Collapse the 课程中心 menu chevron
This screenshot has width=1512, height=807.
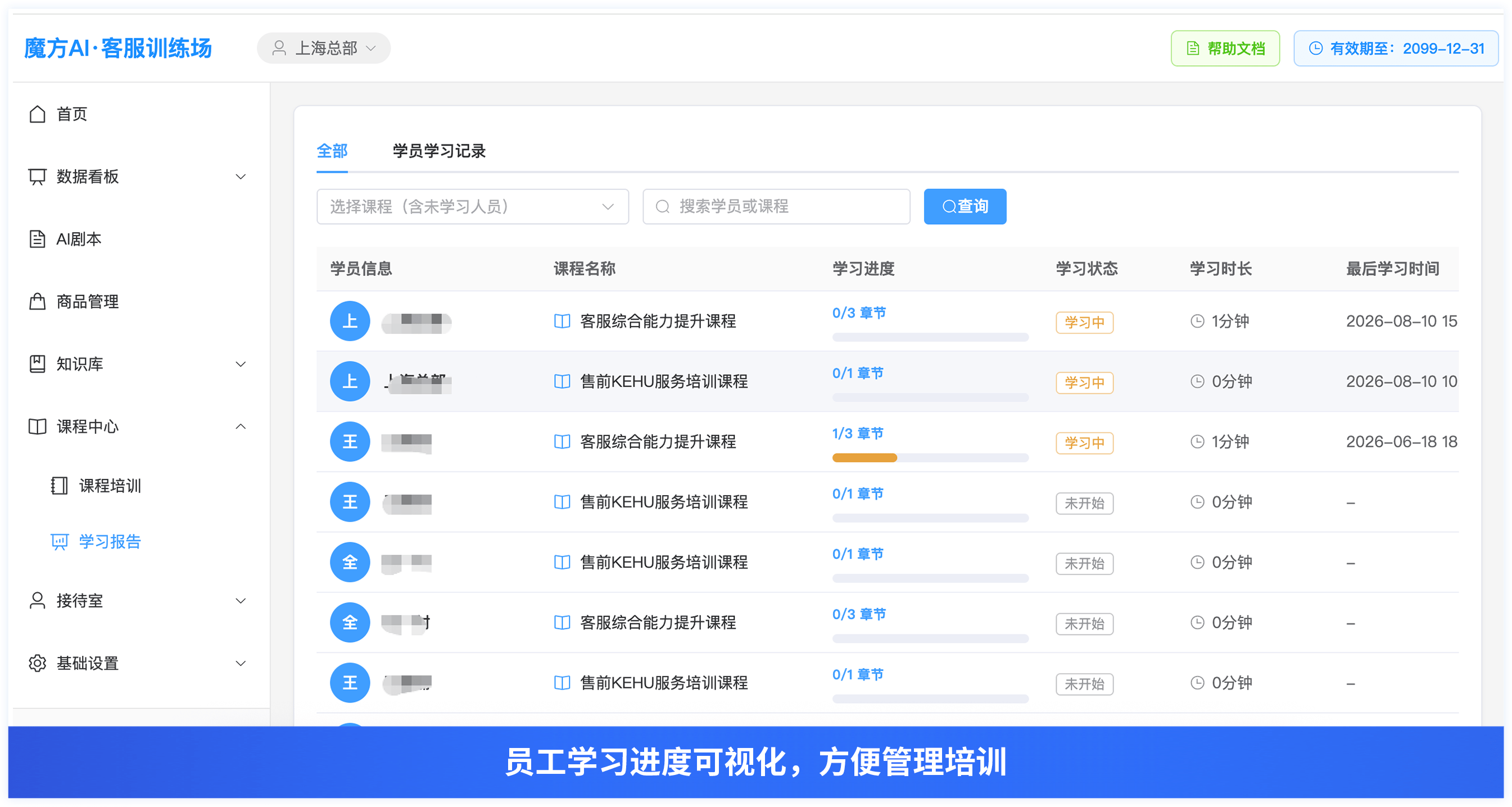(241, 427)
